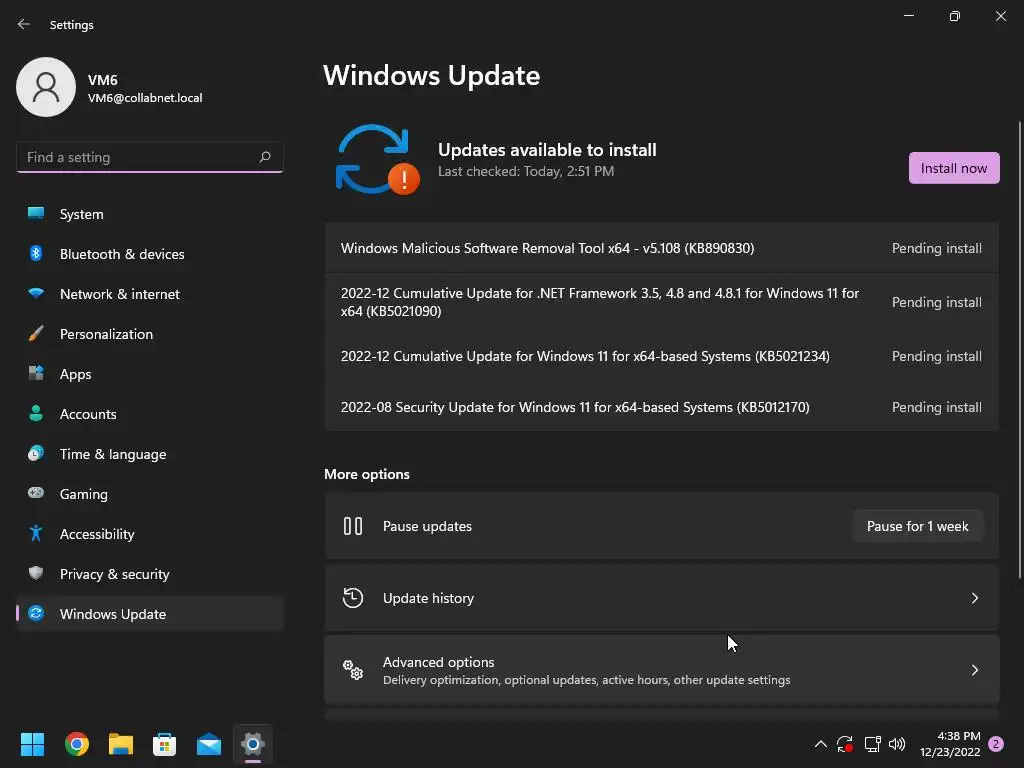
Task: Click the Advanced options chevron arrow
Action: [974, 670]
